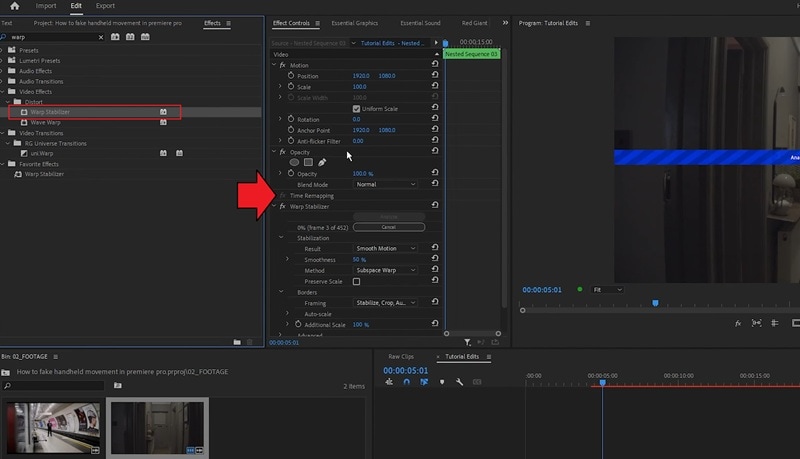Clear the warp search field
Screen dimensions: 800x459
(x=101, y=37)
